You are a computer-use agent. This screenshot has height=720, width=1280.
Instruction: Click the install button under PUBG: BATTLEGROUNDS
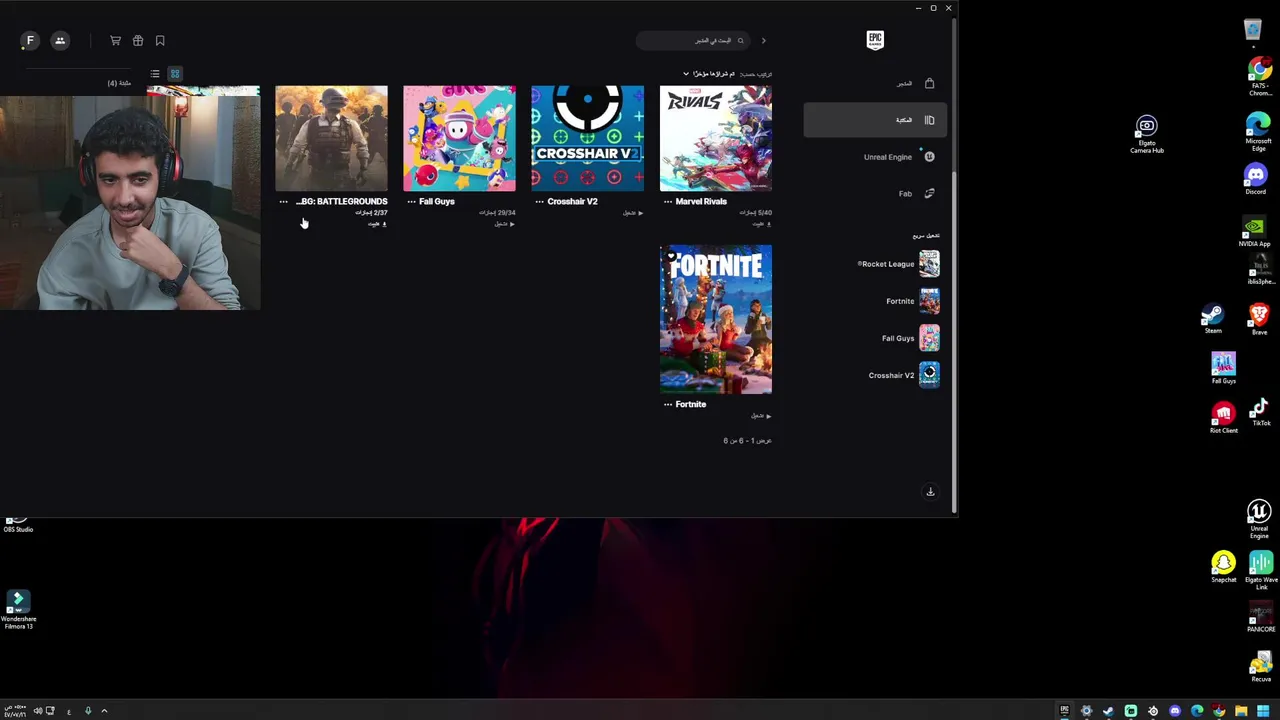coord(377,224)
